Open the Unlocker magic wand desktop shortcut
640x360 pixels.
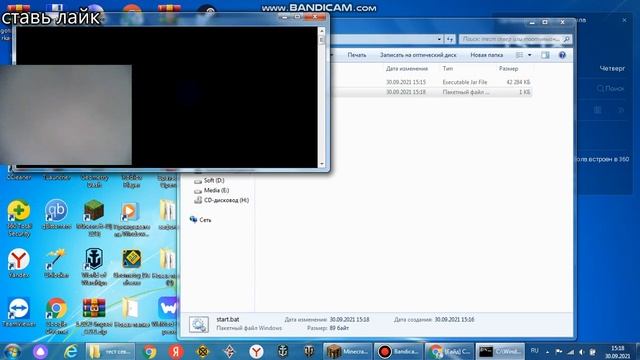click(x=56, y=263)
